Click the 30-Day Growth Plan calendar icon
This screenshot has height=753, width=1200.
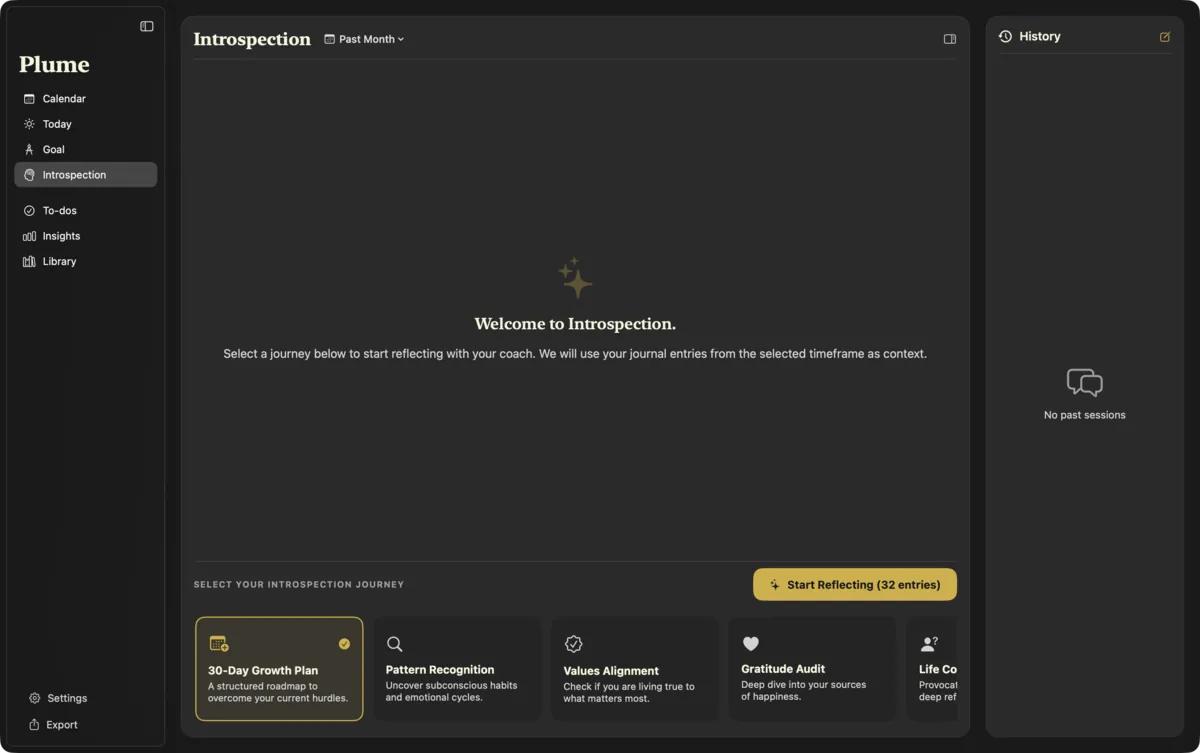pos(219,644)
